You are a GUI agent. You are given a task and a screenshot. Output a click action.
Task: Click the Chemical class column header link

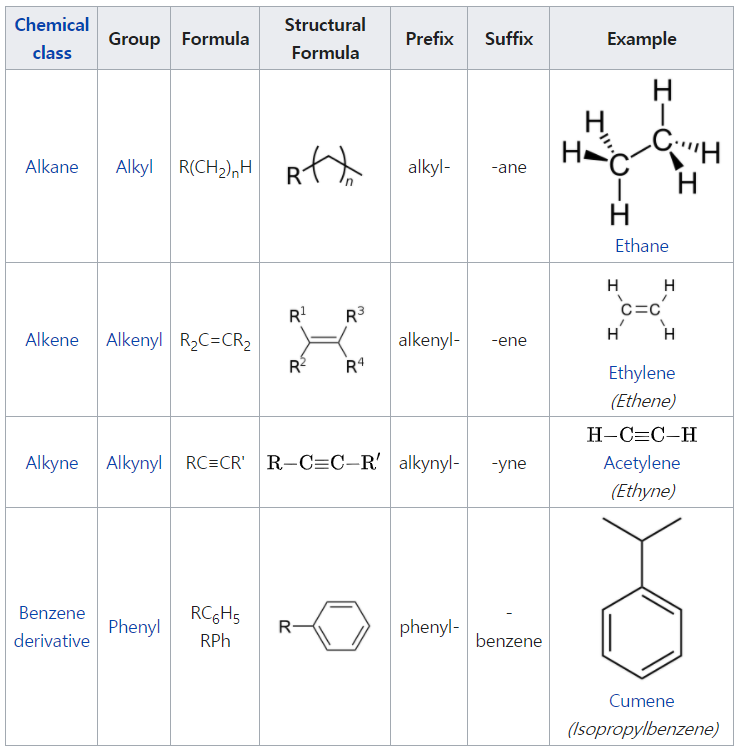(52, 38)
